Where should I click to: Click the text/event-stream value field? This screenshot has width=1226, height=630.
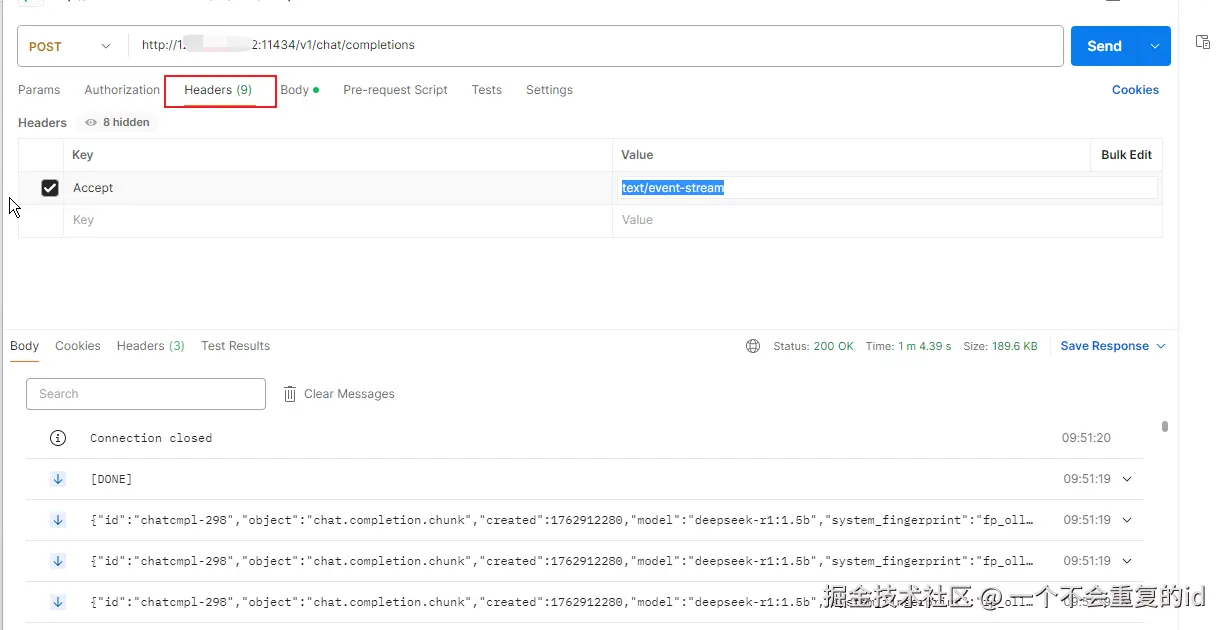click(x=888, y=188)
